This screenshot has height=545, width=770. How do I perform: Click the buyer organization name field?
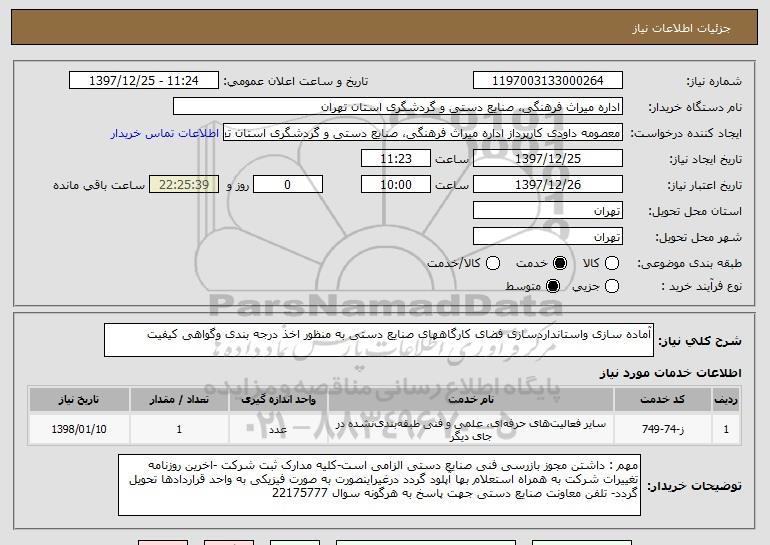click(398, 107)
